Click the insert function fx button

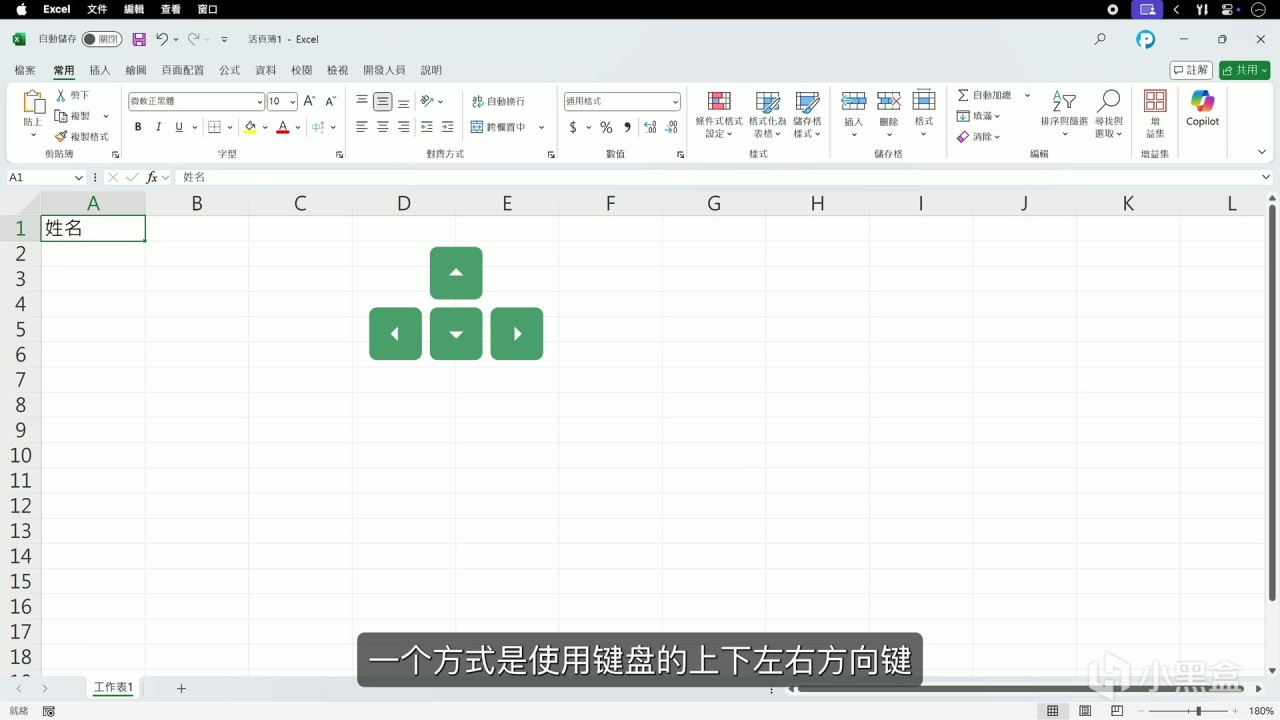(x=152, y=177)
